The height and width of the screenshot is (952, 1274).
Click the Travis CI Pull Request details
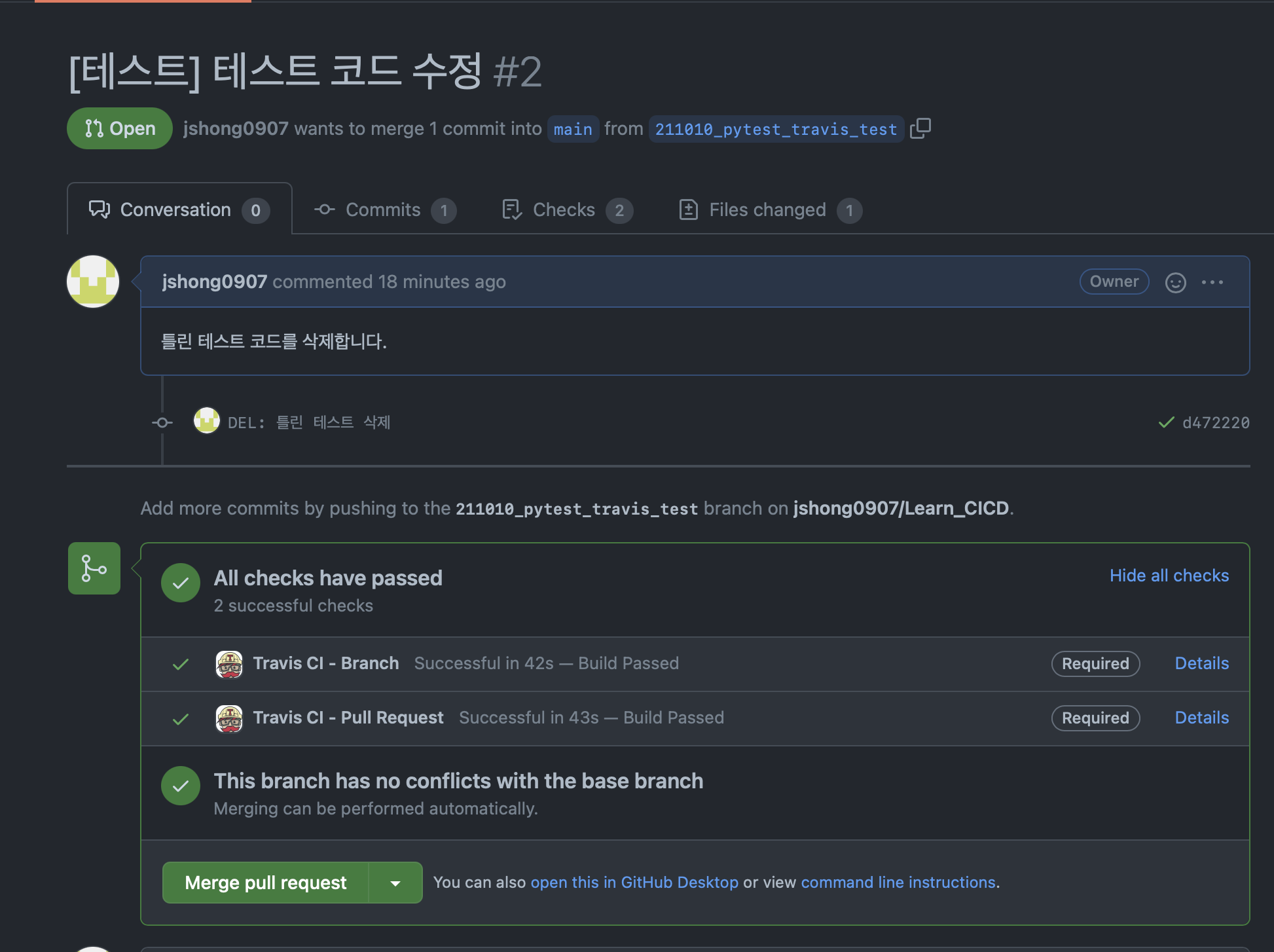[1200, 717]
